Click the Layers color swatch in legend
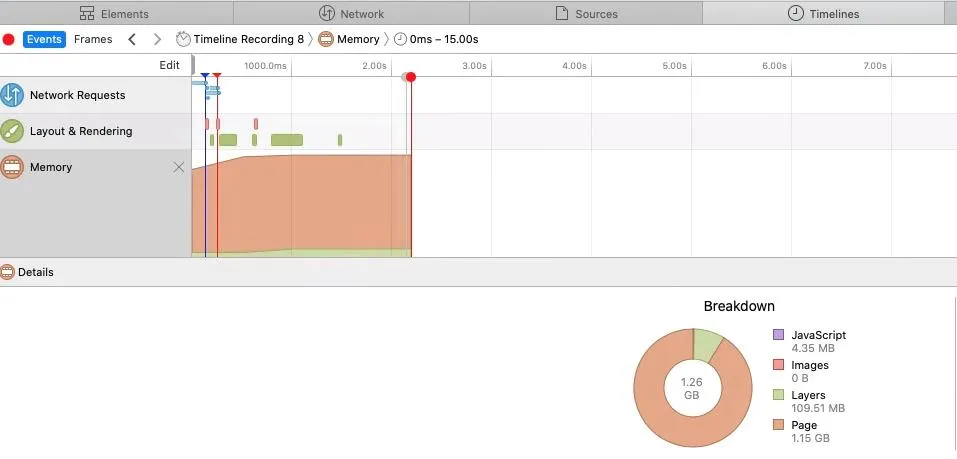Screen dimensions: 957x459 [779, 396]
